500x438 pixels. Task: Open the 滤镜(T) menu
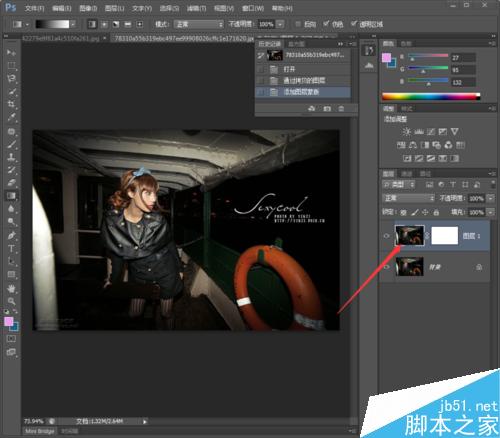click(x=196, y=8)
